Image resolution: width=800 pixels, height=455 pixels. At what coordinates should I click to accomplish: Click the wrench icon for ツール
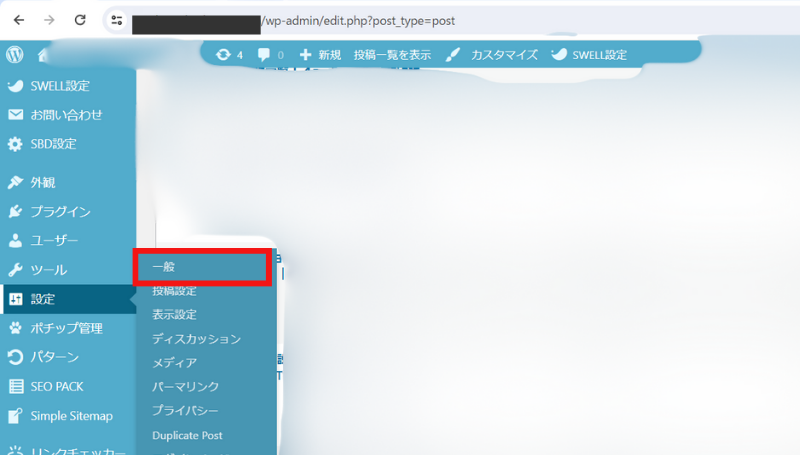[x=15, y=269]
